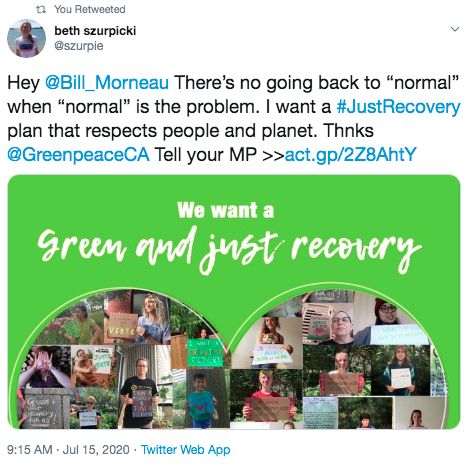Click the Green and just recovery script text
This screenshot has width=471, height=469.
tap(229, 250)
